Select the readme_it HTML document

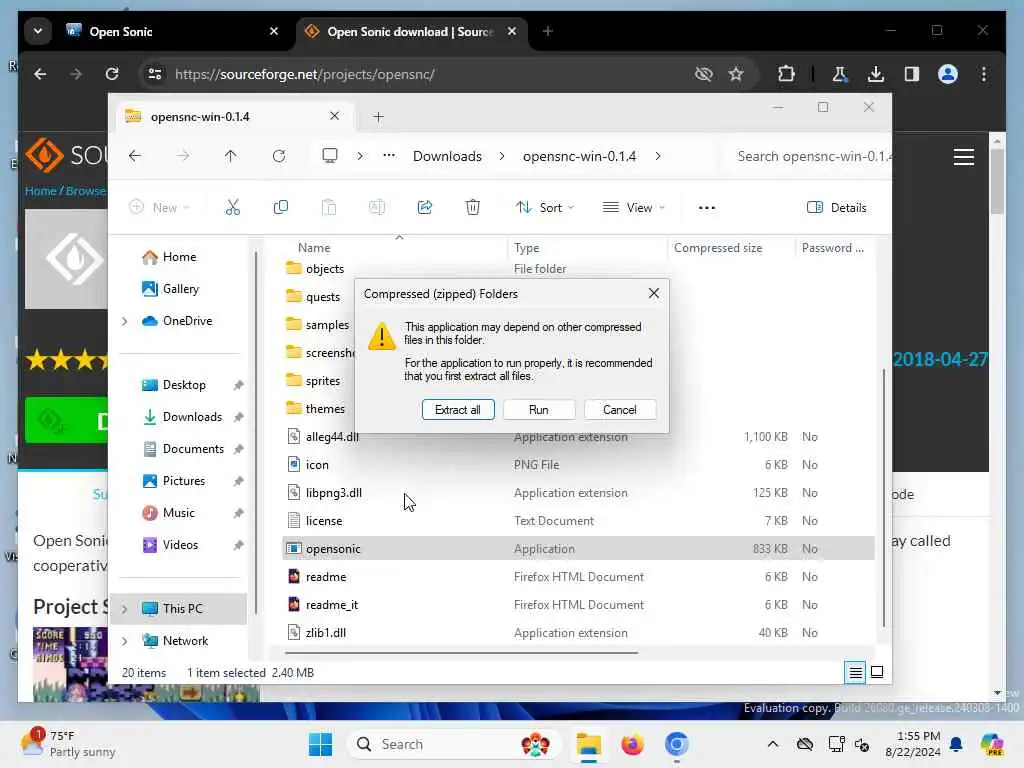[331, 605]
